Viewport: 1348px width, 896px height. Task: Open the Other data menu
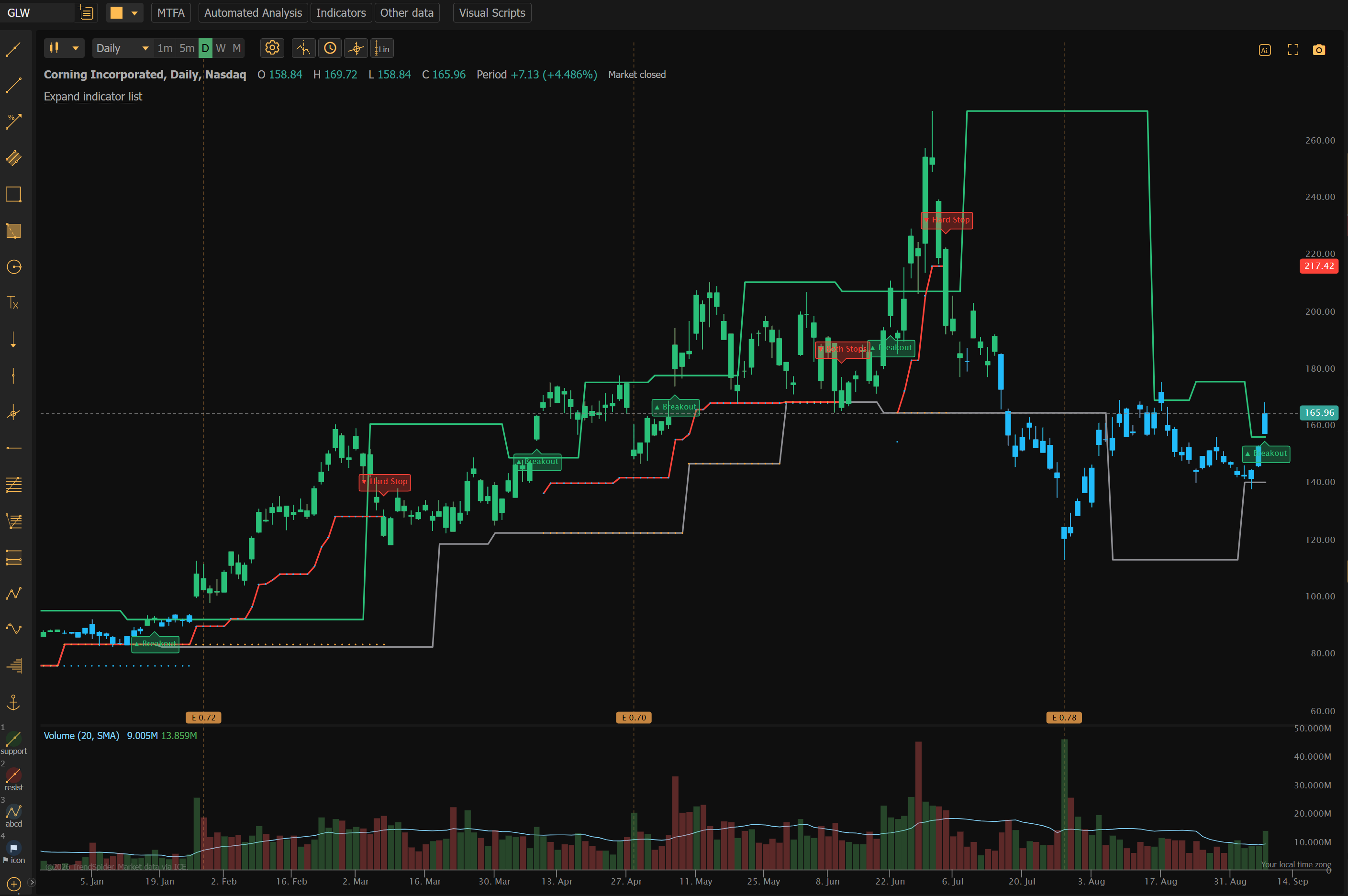pyautogui.click(x=407, y=12)
